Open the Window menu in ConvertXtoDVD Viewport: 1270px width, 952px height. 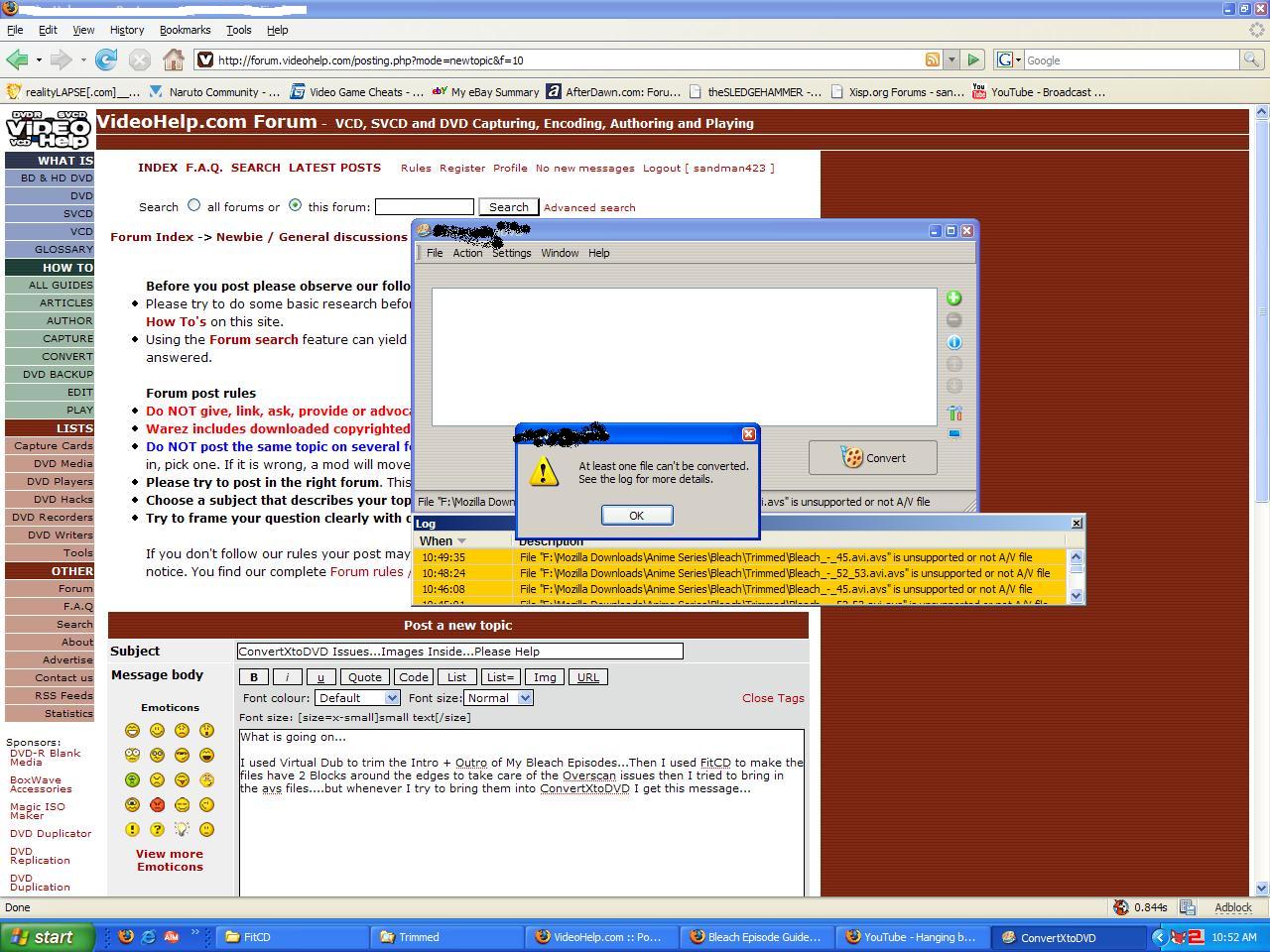[x=560, y=253]
